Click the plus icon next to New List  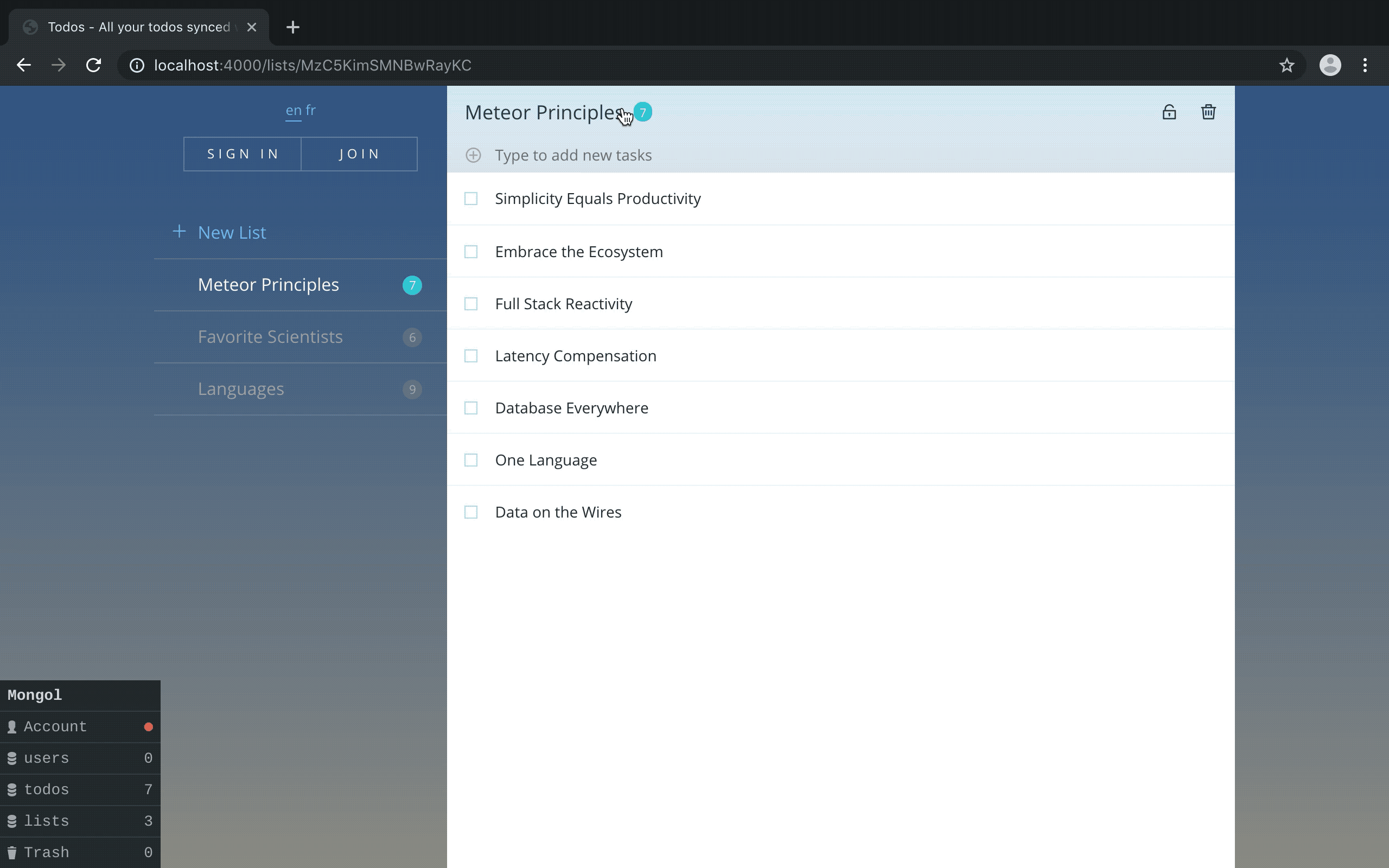pos(179,231)
